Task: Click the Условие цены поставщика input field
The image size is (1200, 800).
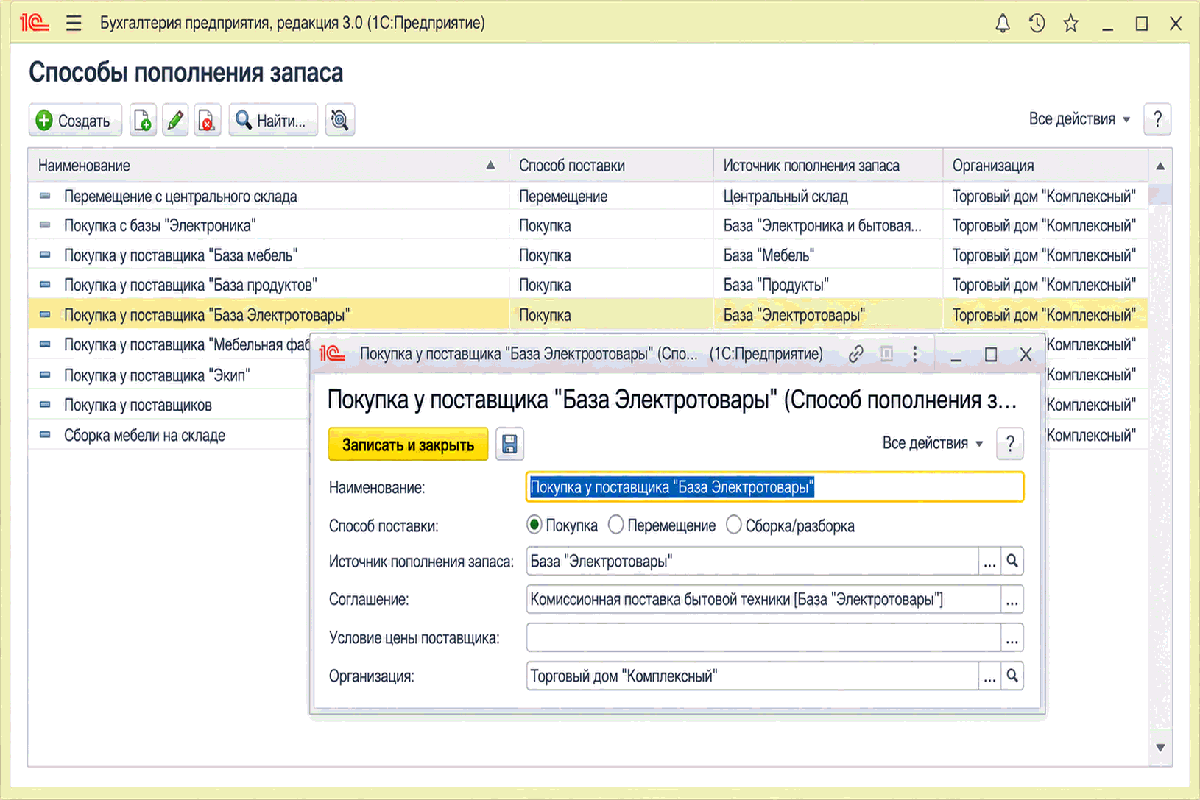Action: (763, 637)
